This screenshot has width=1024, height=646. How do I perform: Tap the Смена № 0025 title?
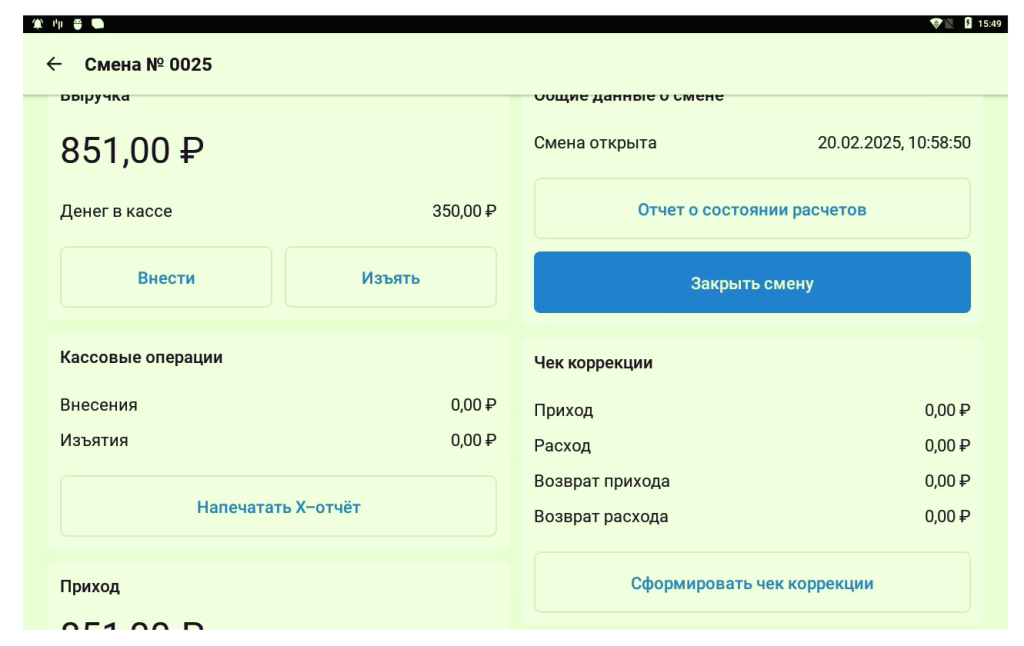pos(148,64)
